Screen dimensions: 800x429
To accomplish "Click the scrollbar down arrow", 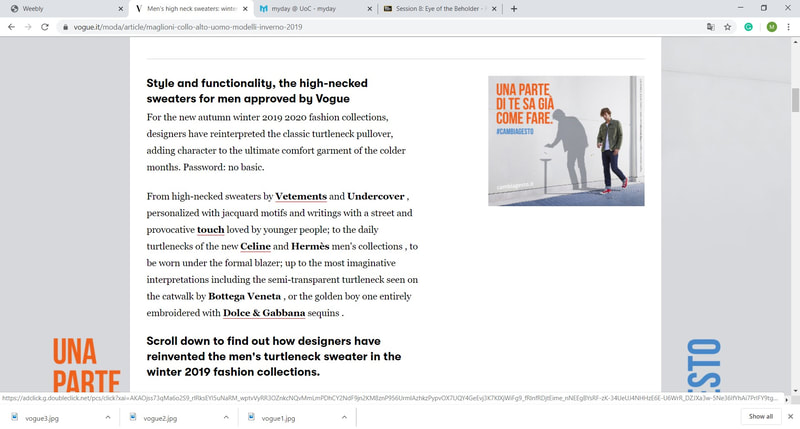I will [x=795, y=390].
